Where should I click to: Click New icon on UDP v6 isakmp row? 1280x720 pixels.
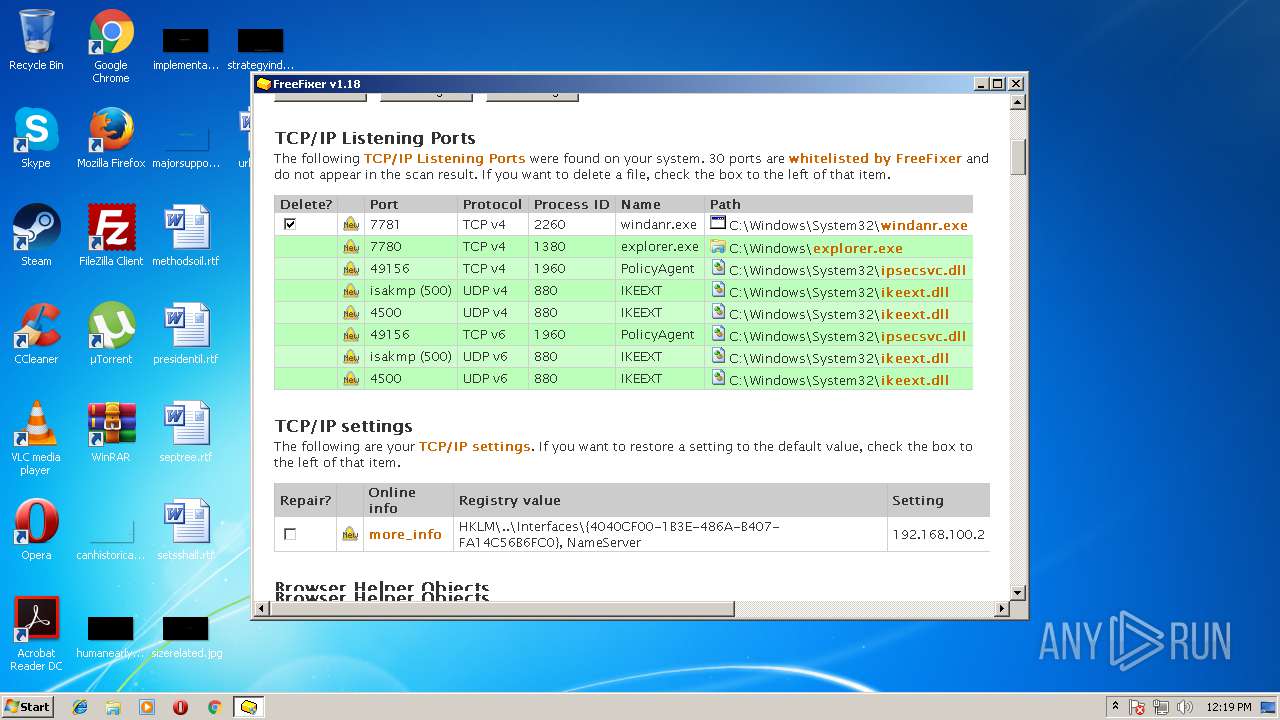point(351,357)
